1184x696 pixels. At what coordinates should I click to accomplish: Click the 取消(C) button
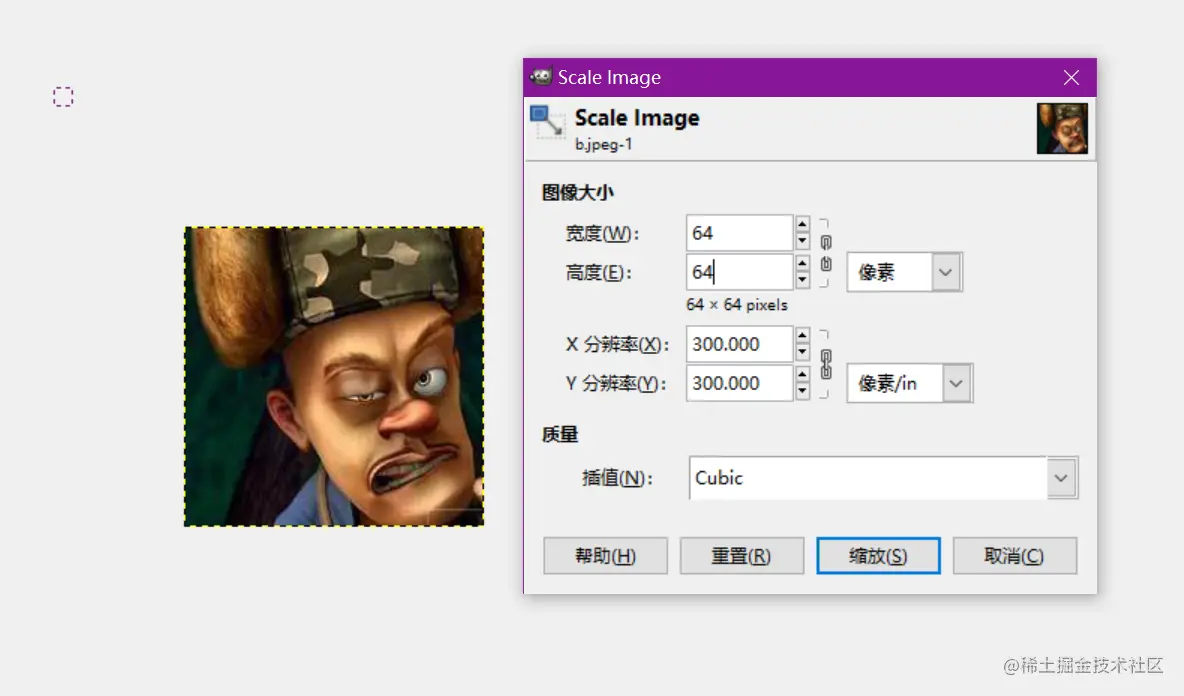pos(1015,556)
